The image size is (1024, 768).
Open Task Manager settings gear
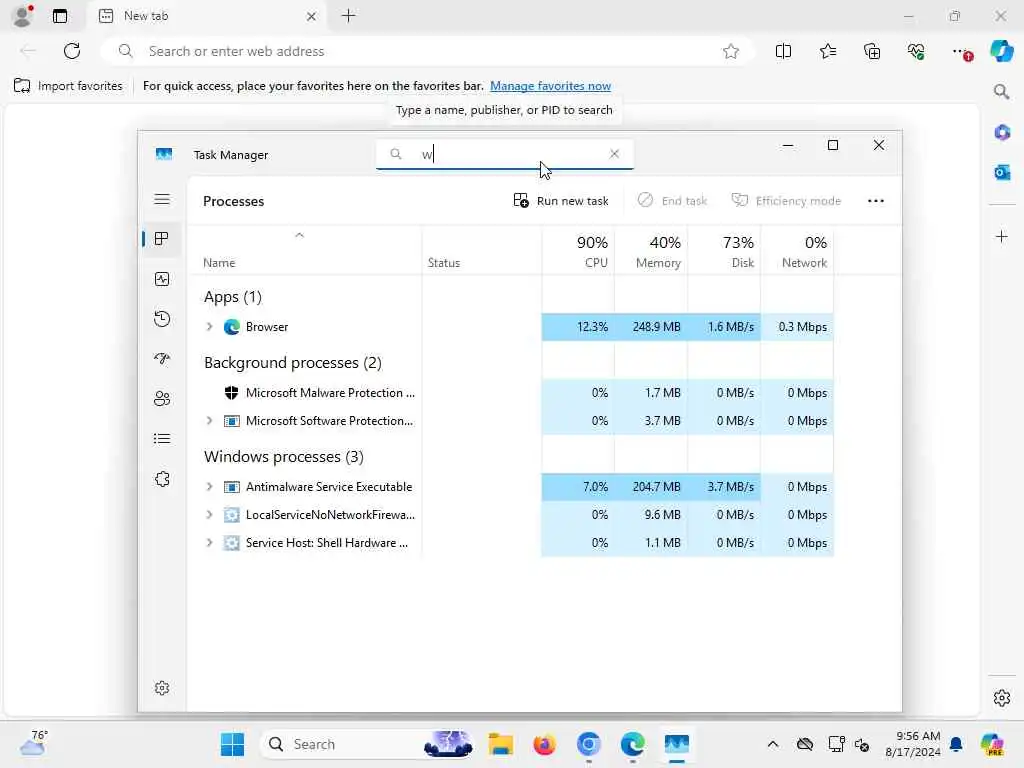click(x=162, y=688)
